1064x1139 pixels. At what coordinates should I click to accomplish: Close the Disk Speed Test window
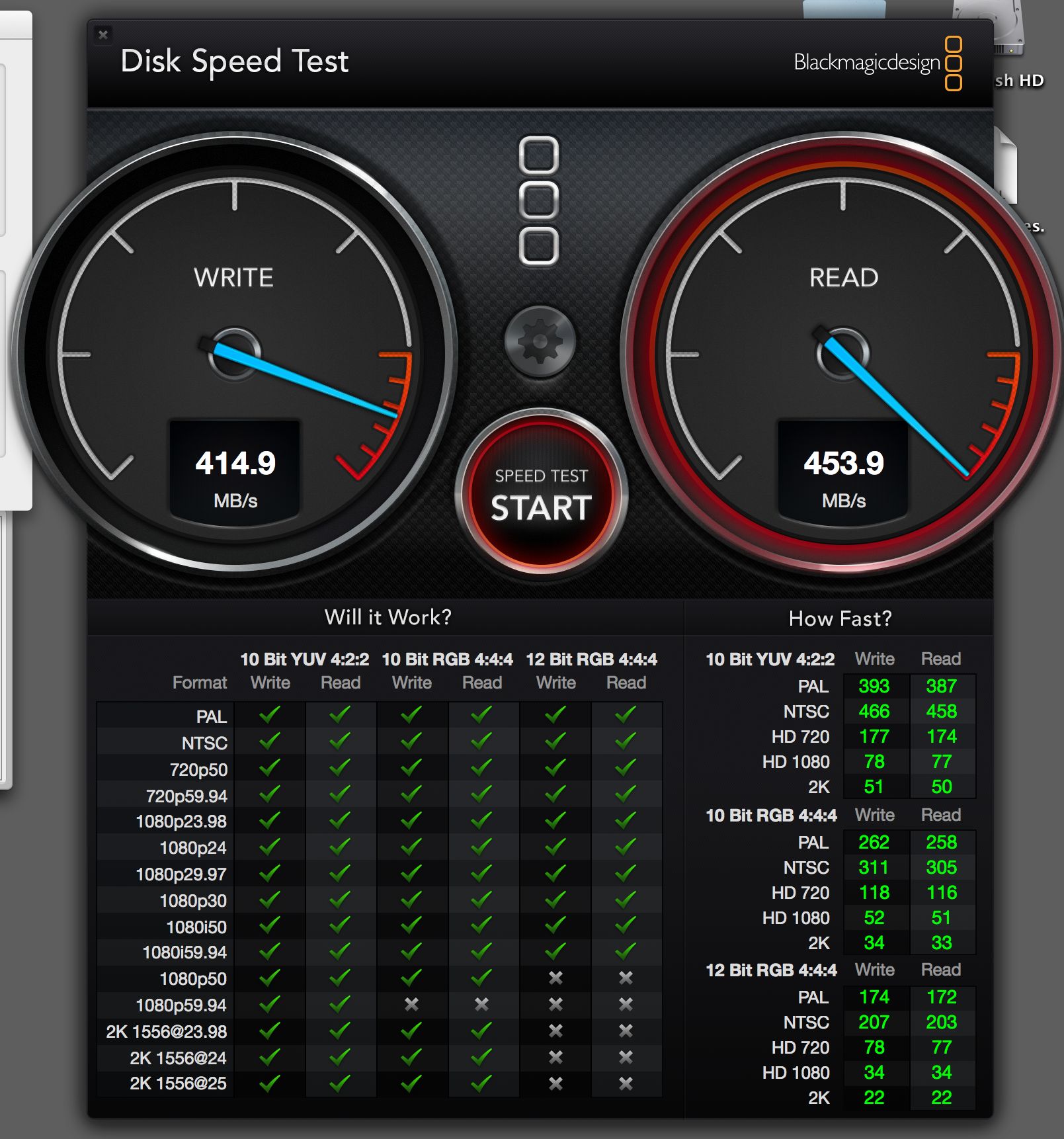point(103,34)
